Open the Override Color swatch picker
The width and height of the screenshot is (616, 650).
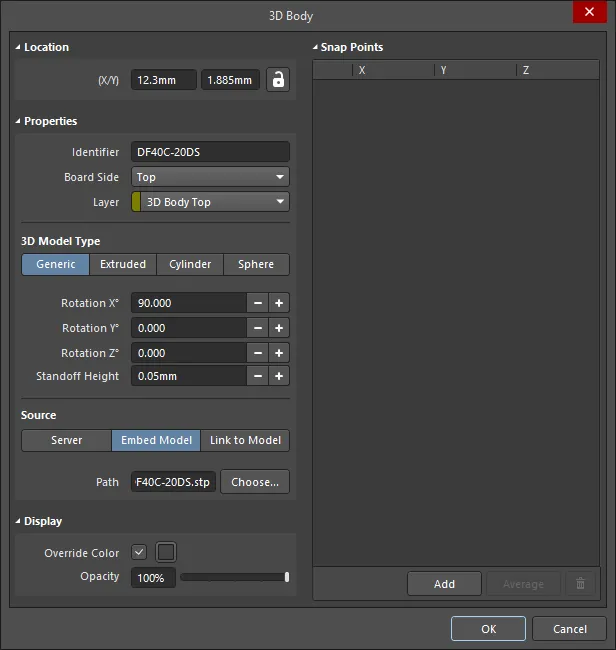(166, 552)
